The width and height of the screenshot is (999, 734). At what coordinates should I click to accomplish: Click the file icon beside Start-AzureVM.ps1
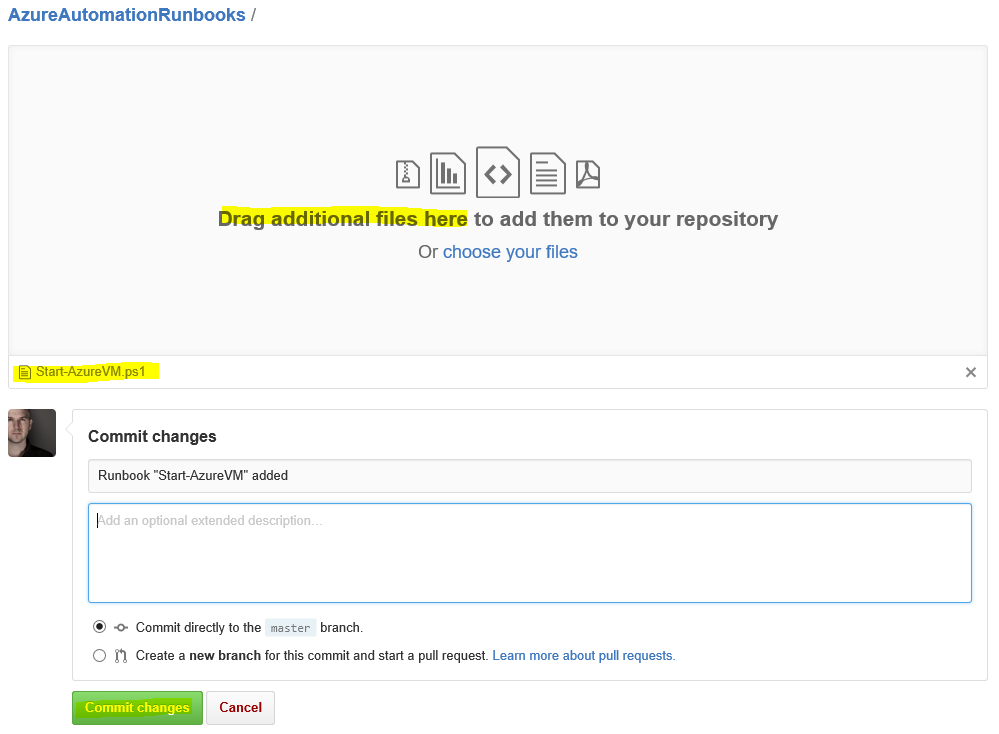coord(25,372)
